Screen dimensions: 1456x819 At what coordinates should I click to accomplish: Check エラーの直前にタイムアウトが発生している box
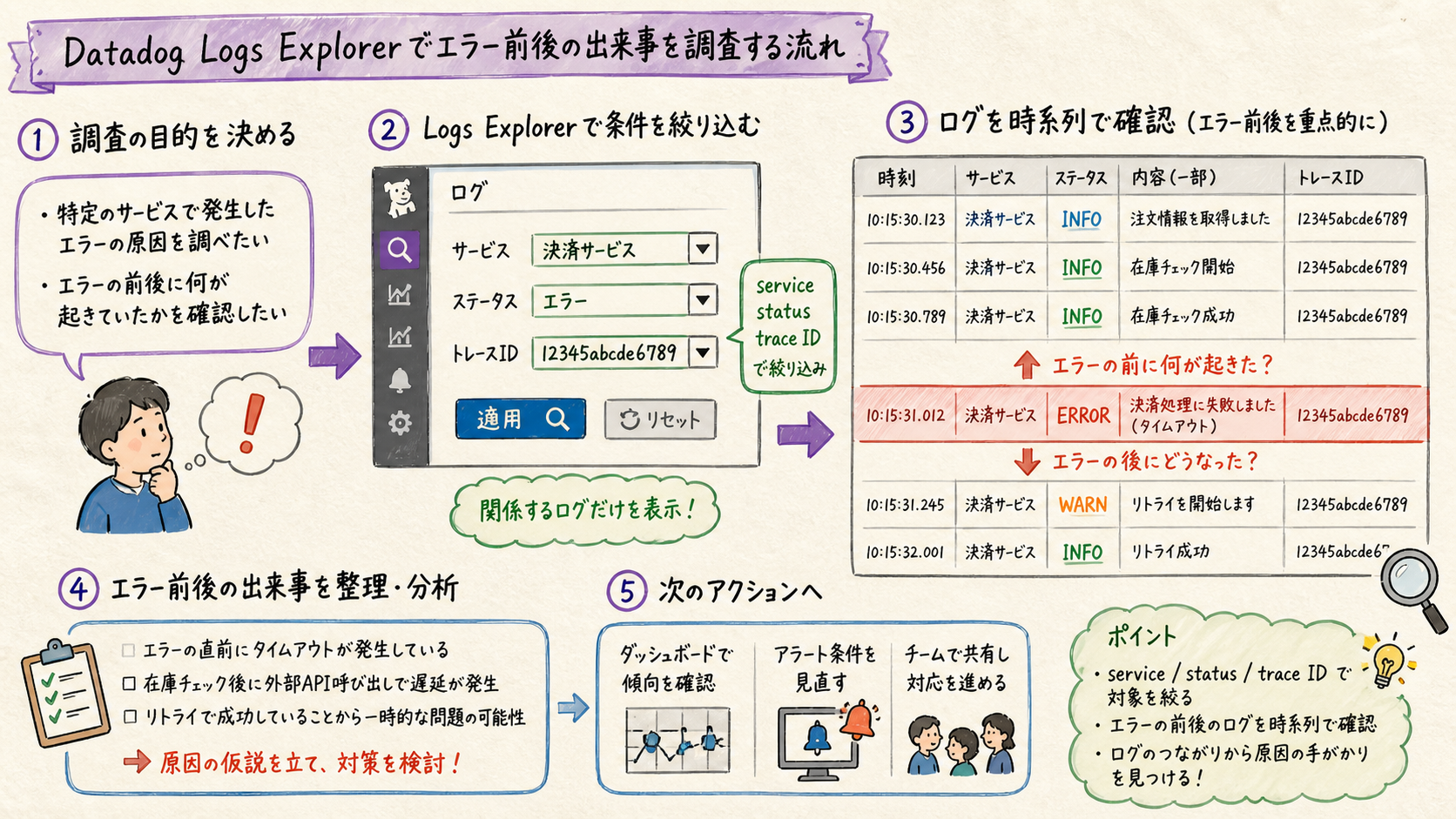(x=129, y=650)
